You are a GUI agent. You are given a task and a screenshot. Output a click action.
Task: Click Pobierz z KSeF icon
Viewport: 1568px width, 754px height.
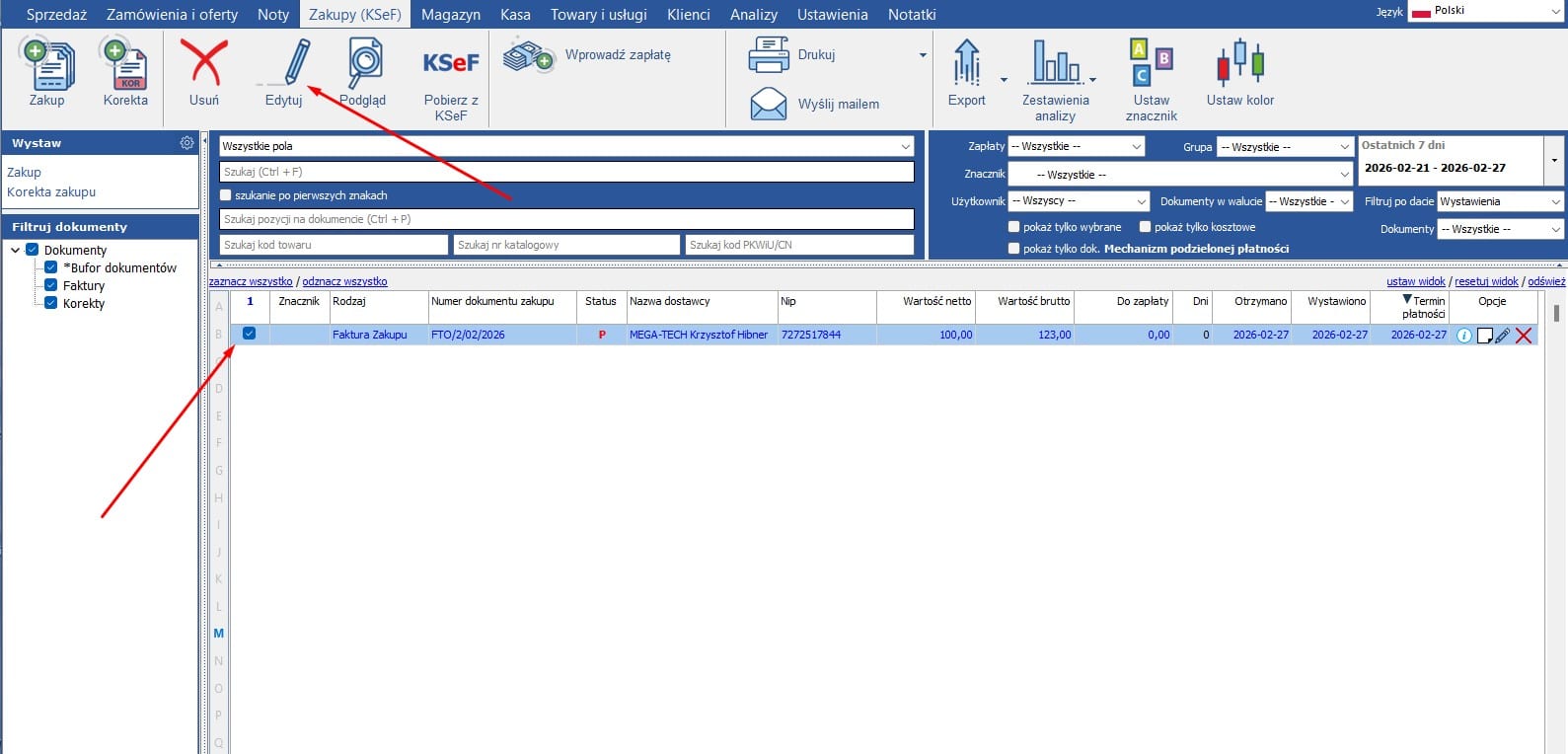451,63
